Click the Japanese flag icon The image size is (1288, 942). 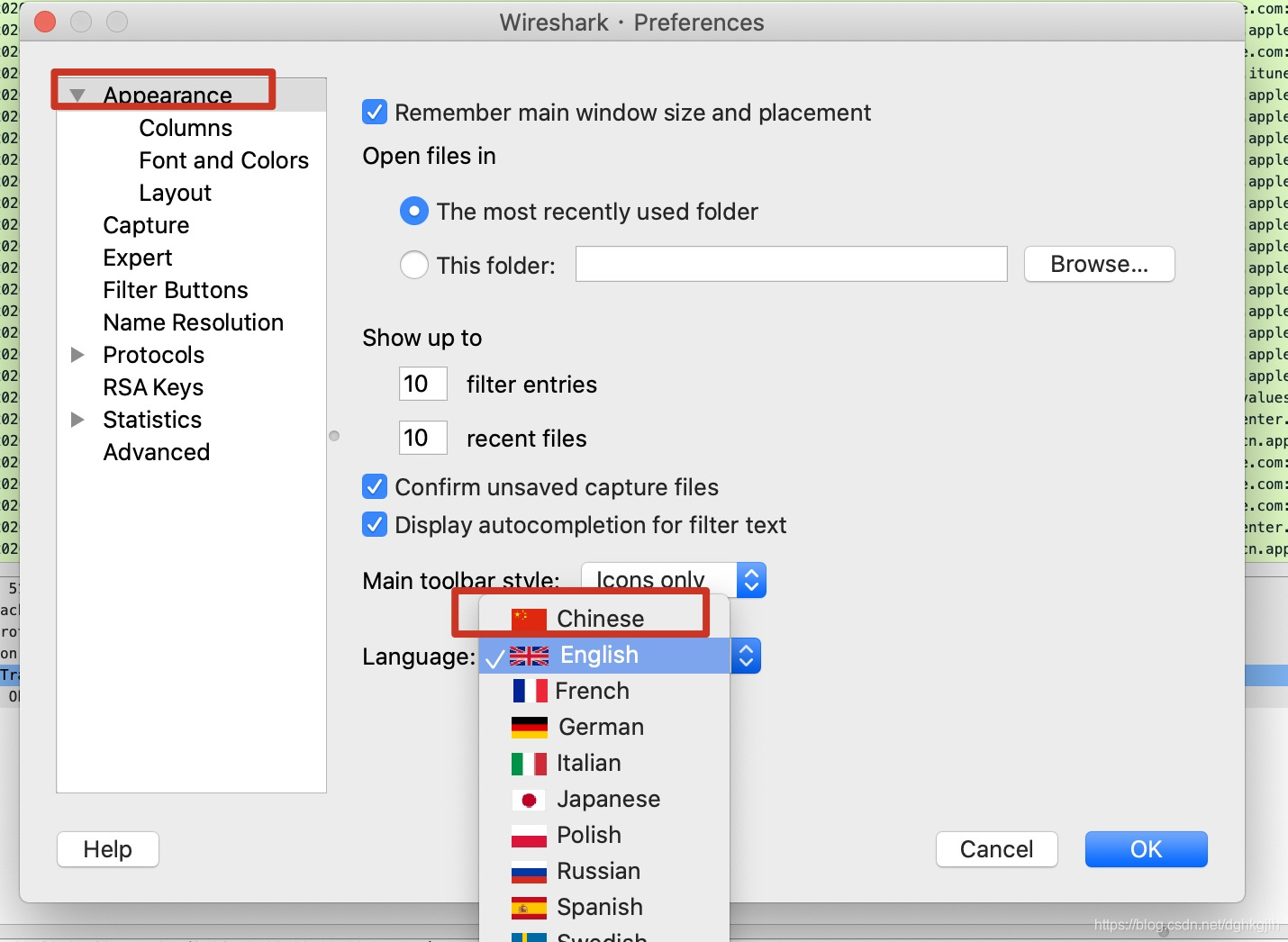(x=529, y=800)
